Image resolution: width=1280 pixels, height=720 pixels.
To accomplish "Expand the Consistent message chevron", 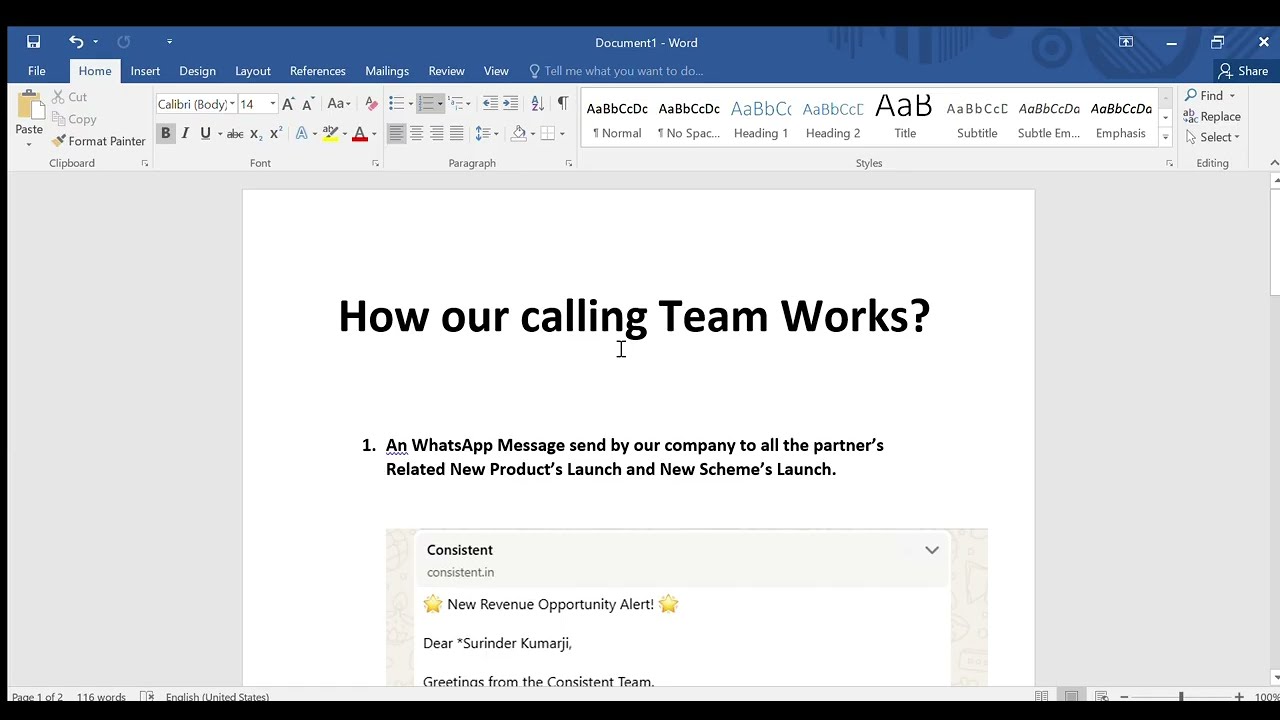I will (x=932, y=550).
